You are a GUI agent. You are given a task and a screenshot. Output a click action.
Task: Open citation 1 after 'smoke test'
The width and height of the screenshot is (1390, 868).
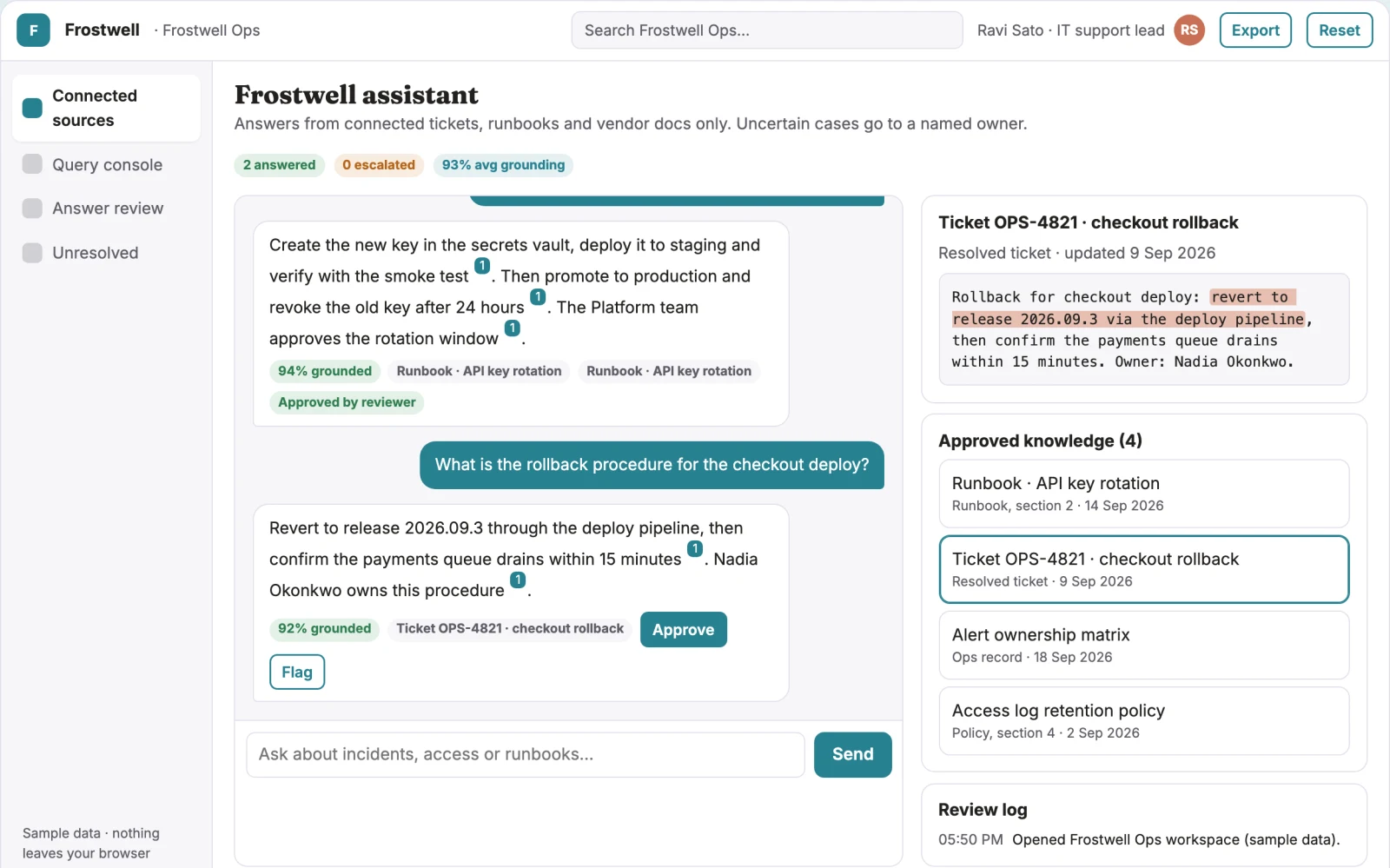tap(482, 266)
